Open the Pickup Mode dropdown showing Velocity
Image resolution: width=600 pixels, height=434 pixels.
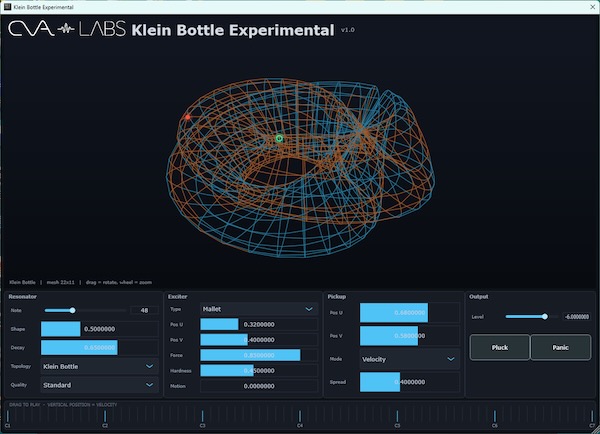click(409, 359)
